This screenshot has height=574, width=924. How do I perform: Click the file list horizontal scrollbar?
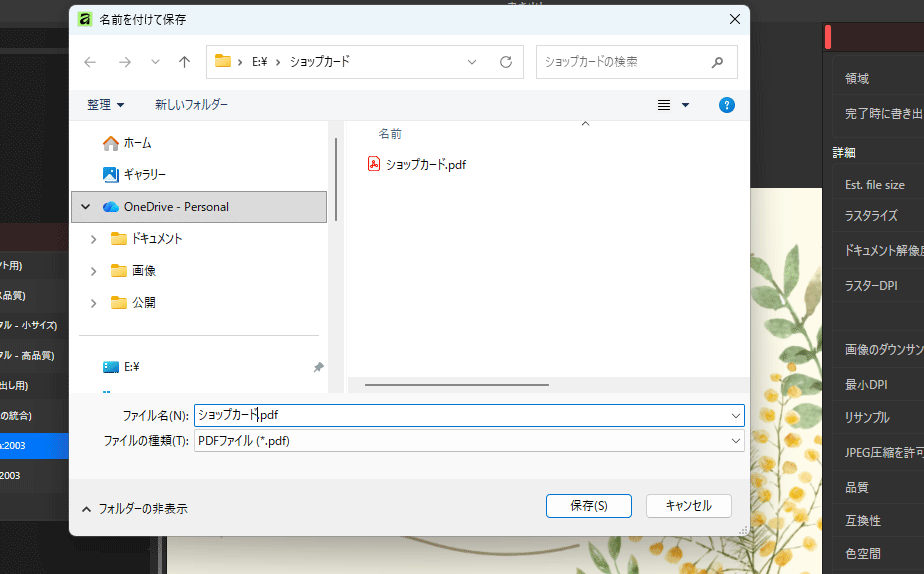457,385
